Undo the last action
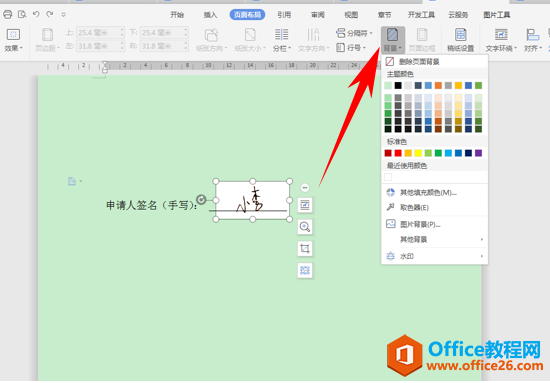The width and height of the screenshot is (550, 383). point(36,14)
